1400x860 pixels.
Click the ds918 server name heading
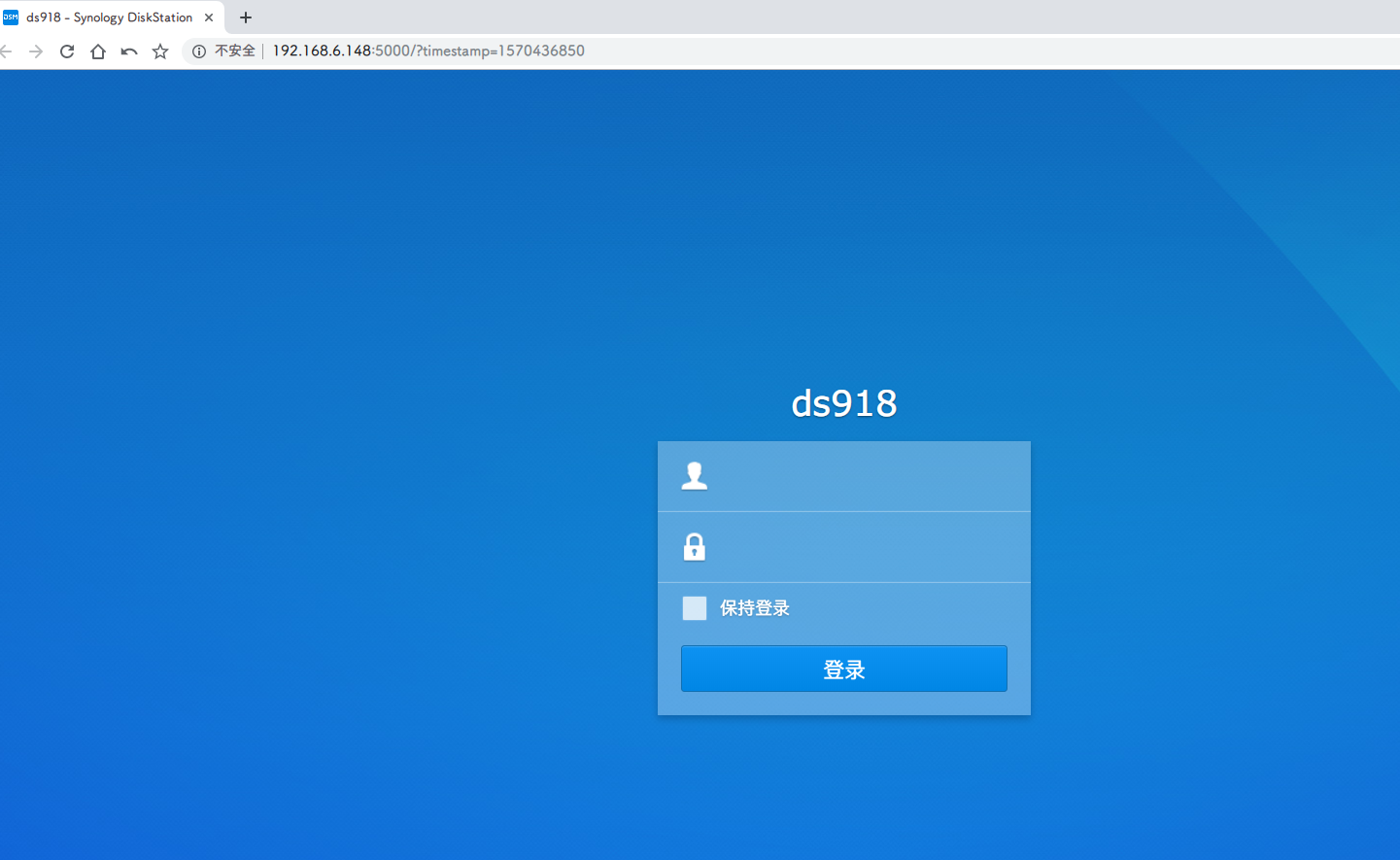point(844,403)
